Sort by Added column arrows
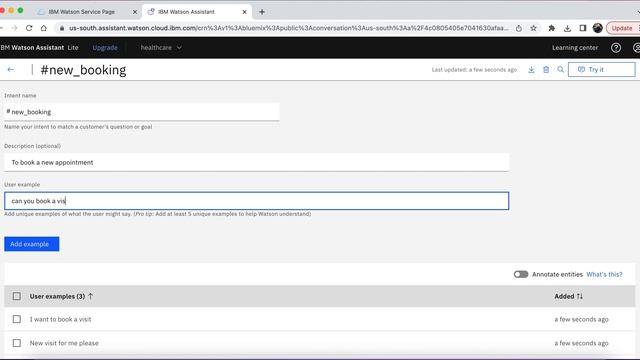Viewport: 640px width, 360px height. 580,296
